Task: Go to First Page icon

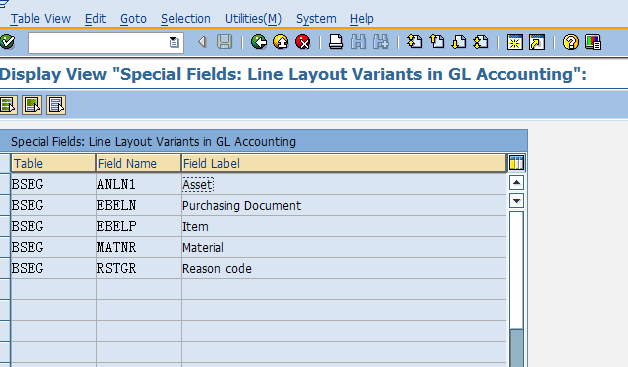Action: (x=415, y=42)
